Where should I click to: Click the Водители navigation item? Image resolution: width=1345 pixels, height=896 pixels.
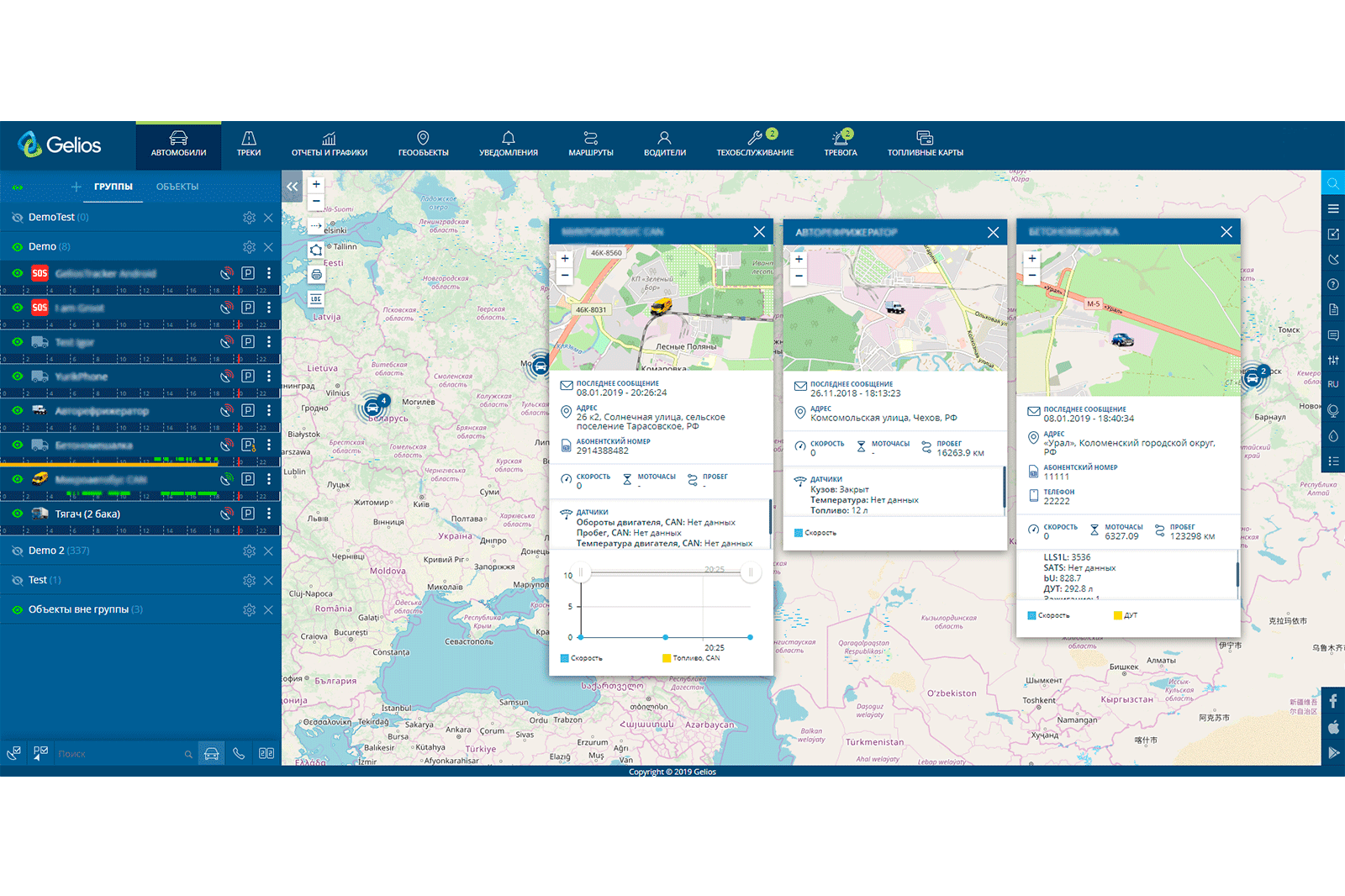coord(665,144)
